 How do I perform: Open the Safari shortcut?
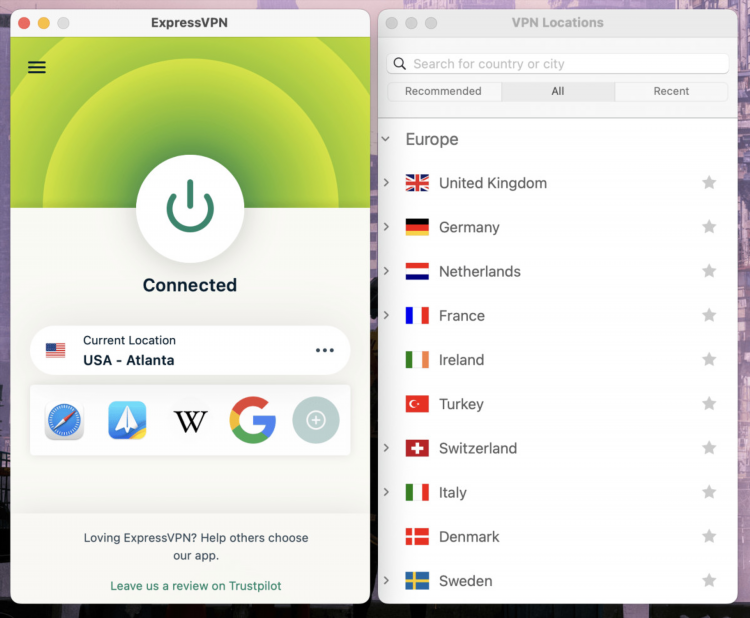point(64,420)
